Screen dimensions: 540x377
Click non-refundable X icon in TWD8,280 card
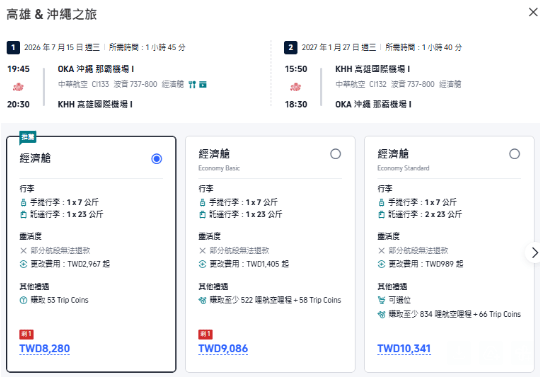[x=23, y=250]
